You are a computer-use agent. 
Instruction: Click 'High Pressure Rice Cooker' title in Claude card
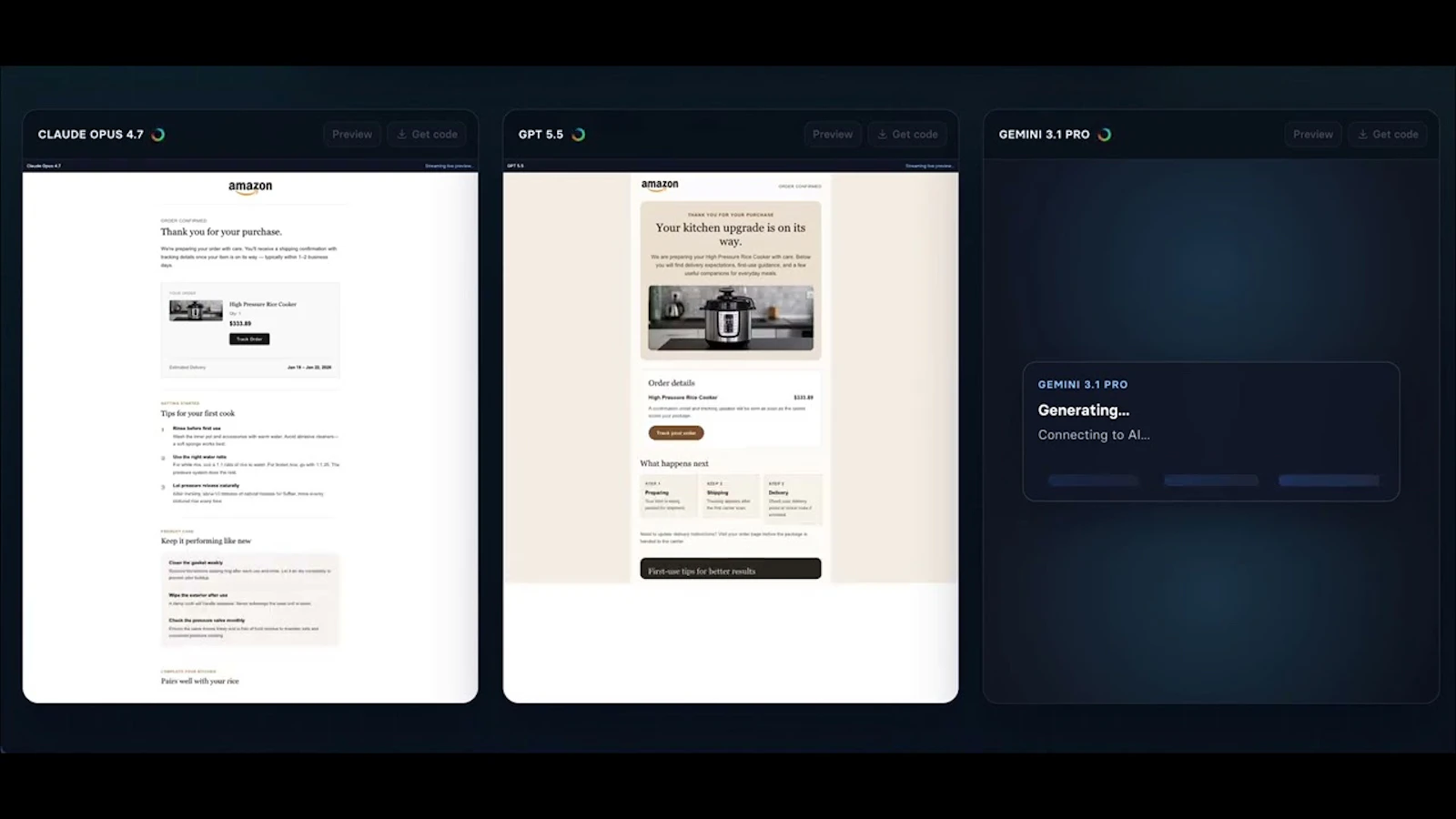tap(263, 304)
